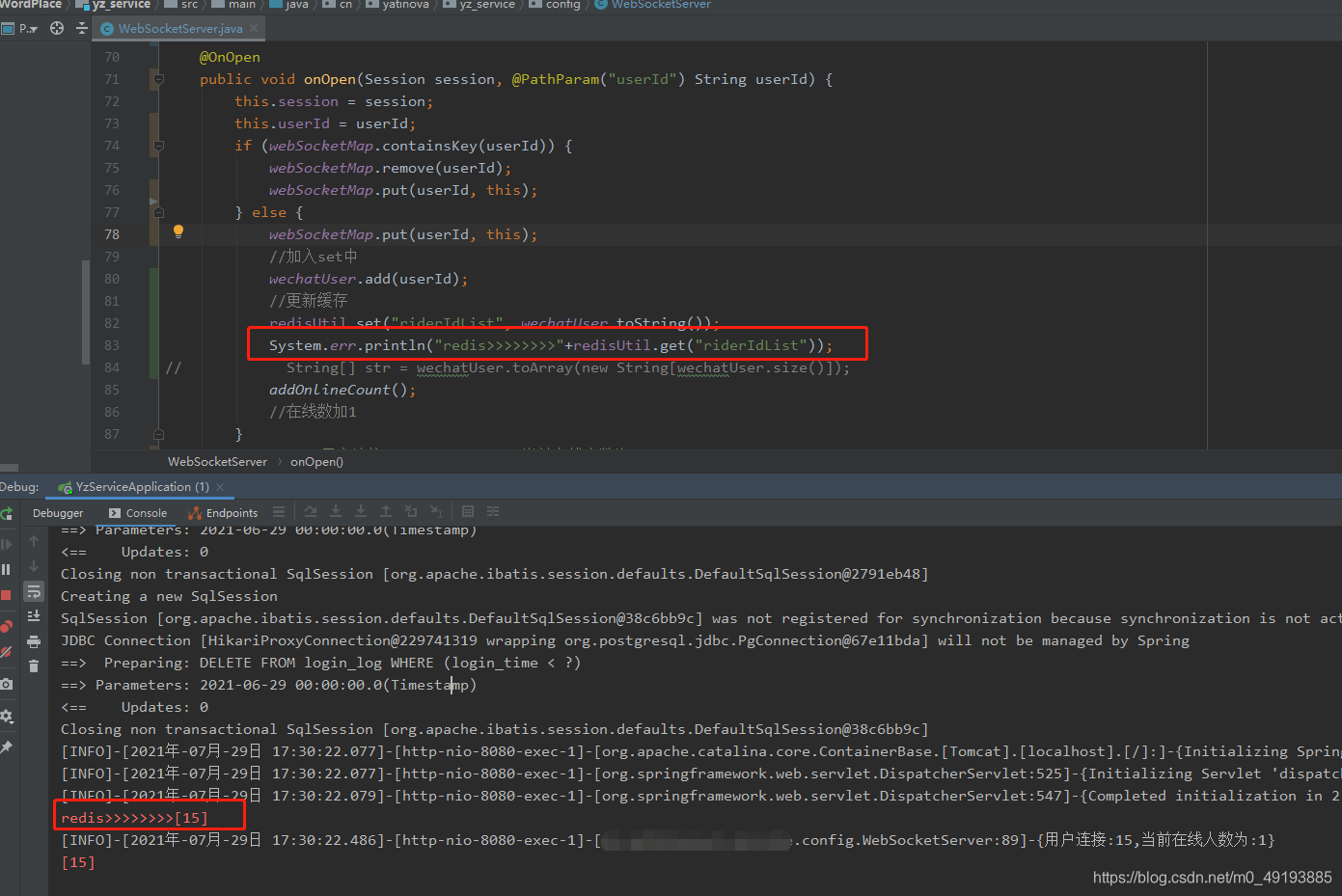
Task: Click WebSocketServer in editor bottom breadcrumb
Action: (217, 462)
